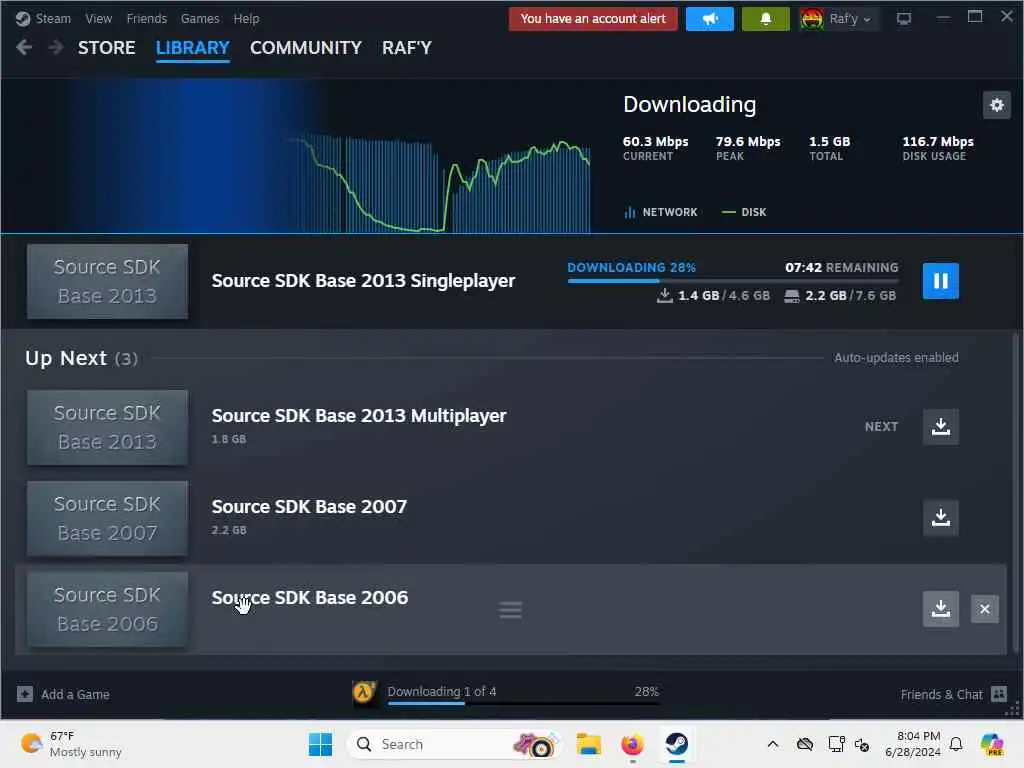The height and width of the screenshot is (768, 1024).
Task: Open the Windows notification bell
Action: (x=956, y=744)
